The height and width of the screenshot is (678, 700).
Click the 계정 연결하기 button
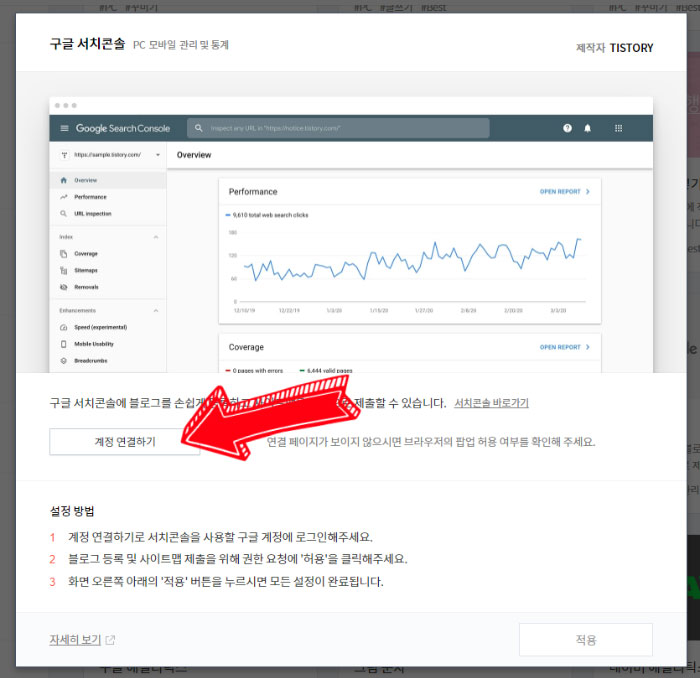point(125,441)
